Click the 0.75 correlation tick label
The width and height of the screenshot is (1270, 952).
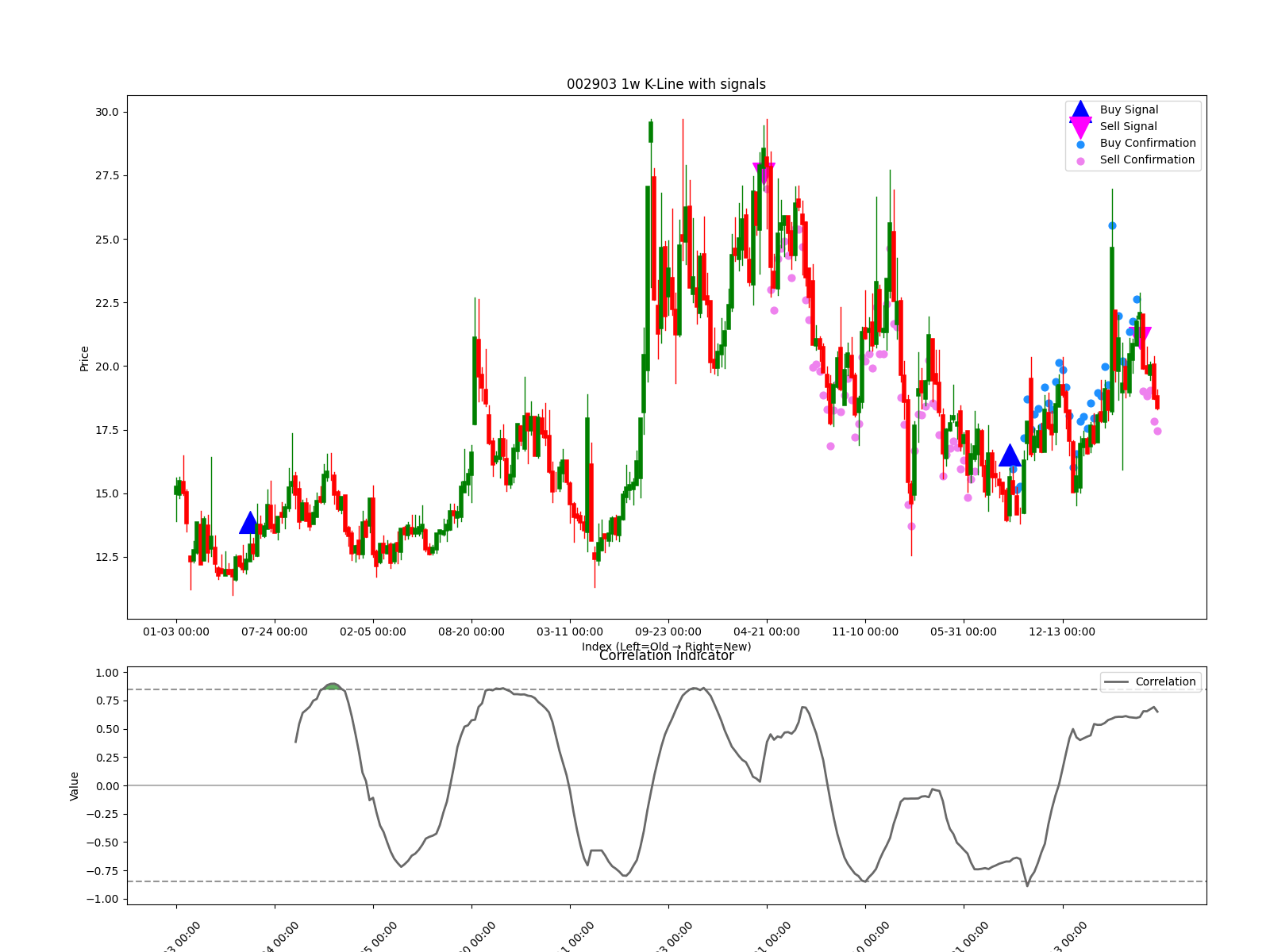click(x=106, y=701)
